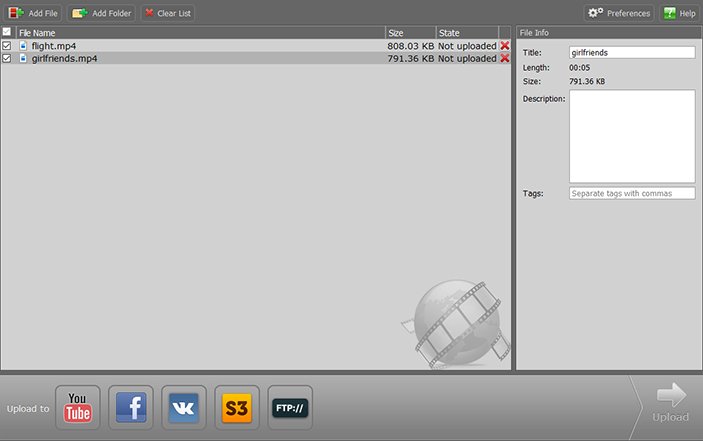Choose YouTube as upload destination
This screenshot has width=703, height=441.
pyautogui.click(x=78, y=407)
